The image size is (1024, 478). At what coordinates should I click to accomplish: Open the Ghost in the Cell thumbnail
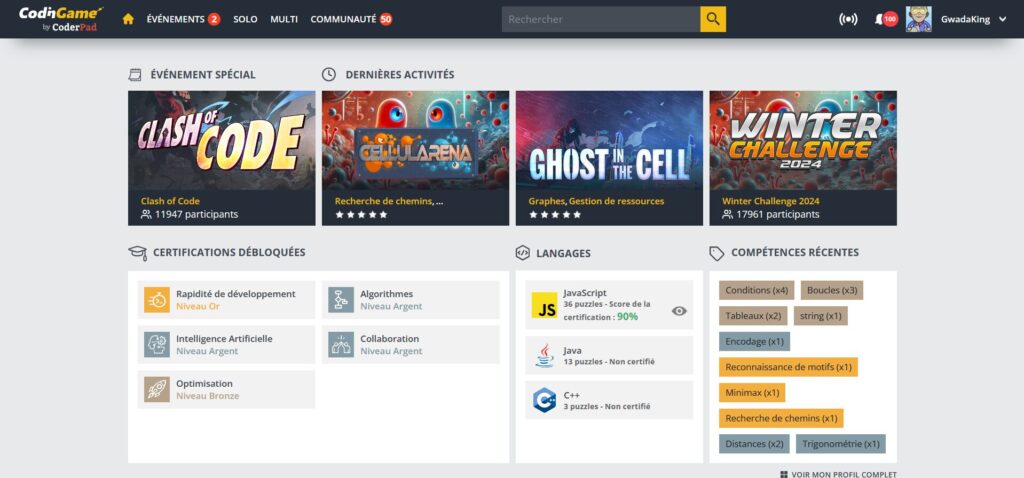click(609, 140)
